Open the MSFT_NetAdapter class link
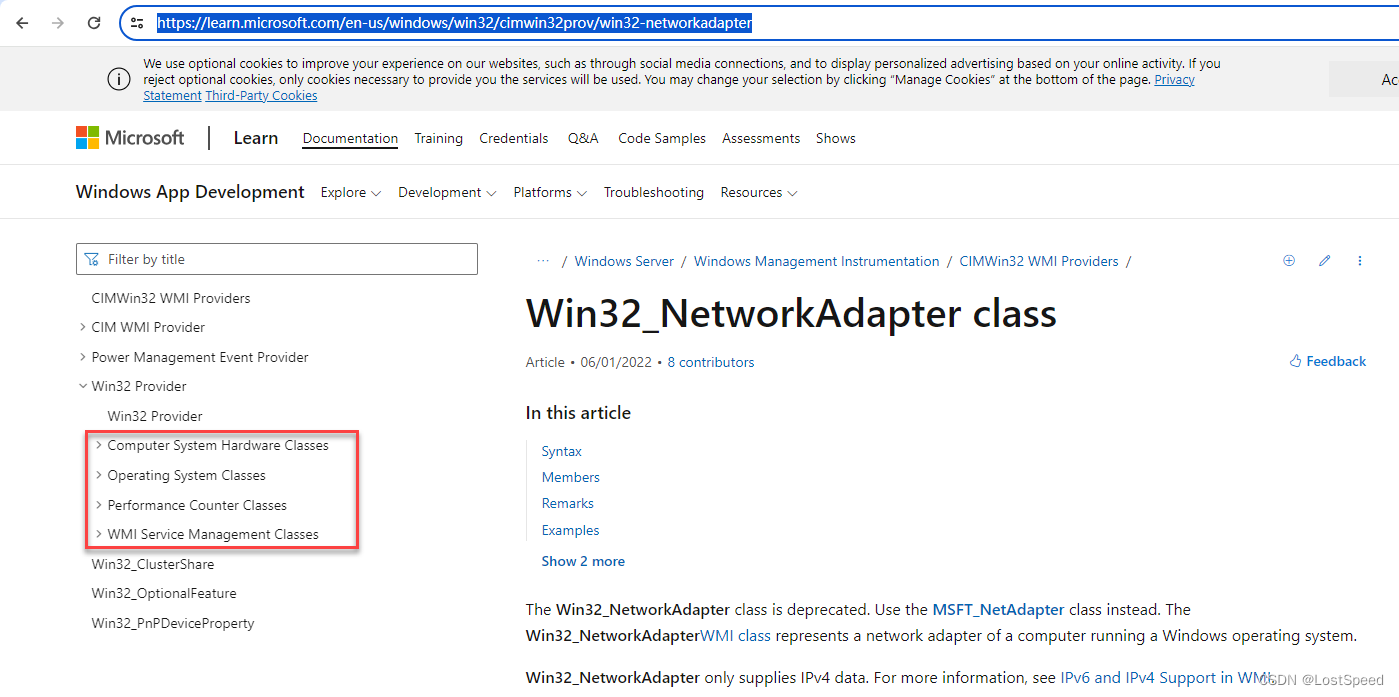The height and width of the screenshot is (697, 1399). click(998, 609)
